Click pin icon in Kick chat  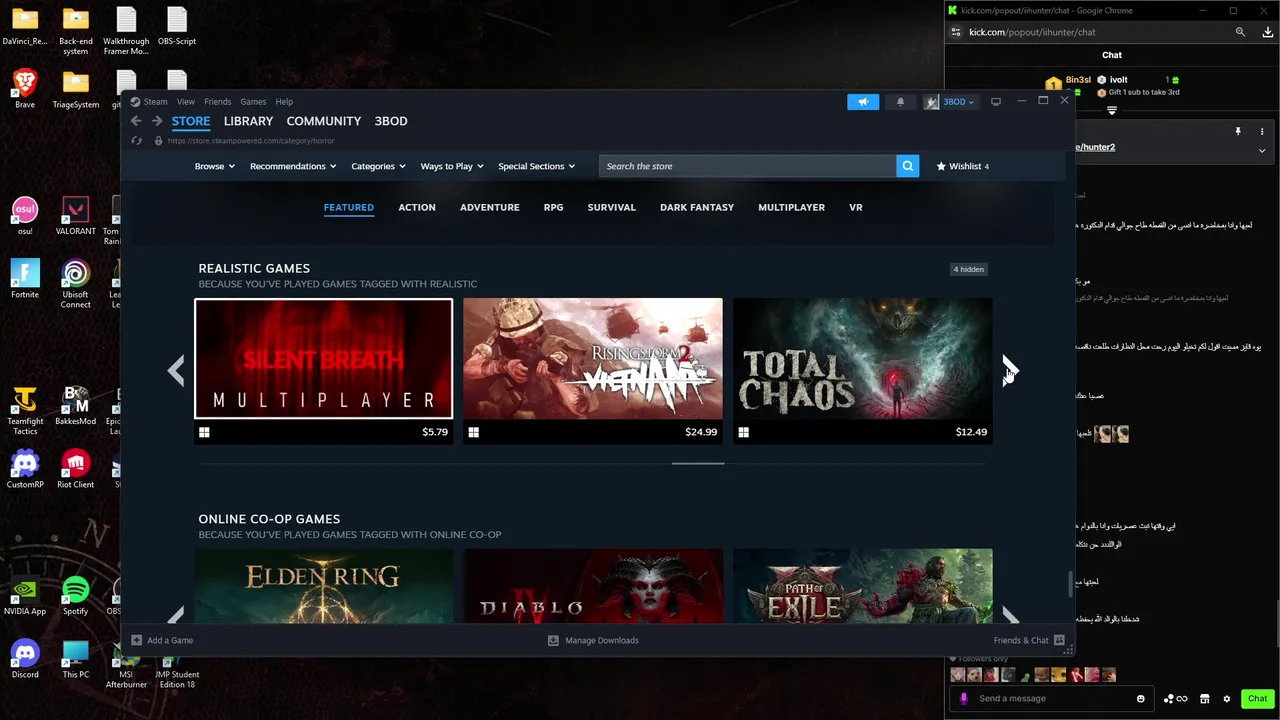(1238, 131)
